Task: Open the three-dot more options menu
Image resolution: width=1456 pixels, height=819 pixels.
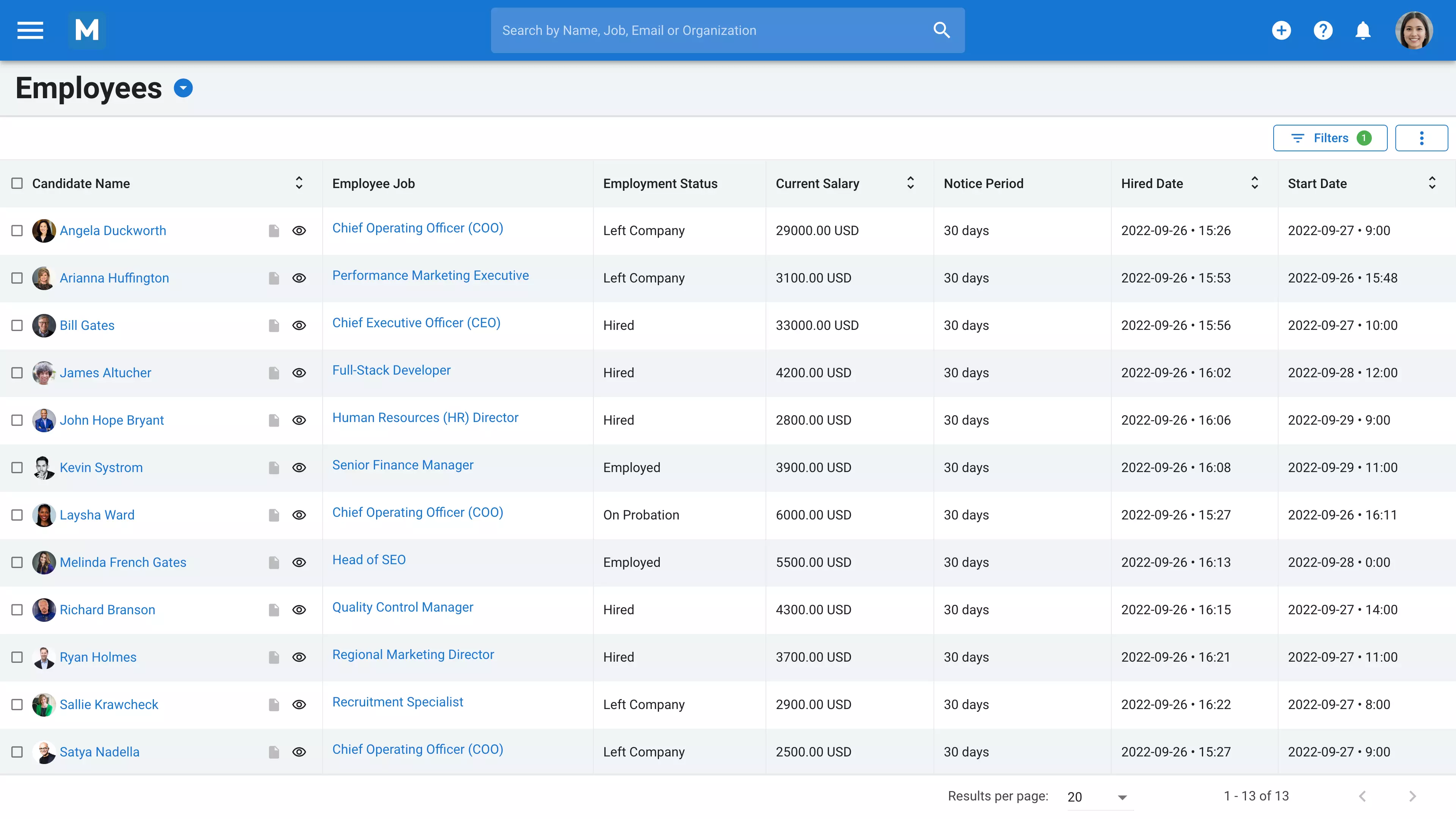Action: [x=1421, y=138]
